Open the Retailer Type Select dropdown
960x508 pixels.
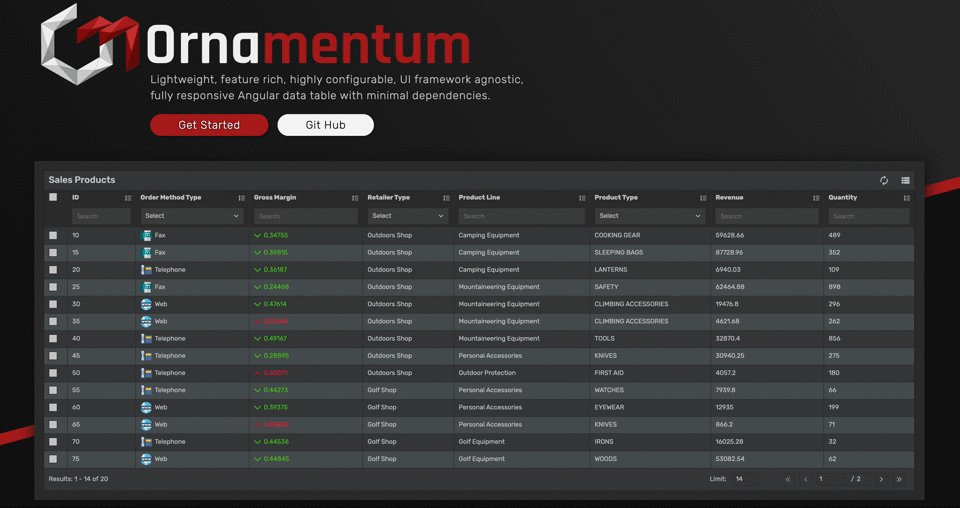[x=408, y=216]
